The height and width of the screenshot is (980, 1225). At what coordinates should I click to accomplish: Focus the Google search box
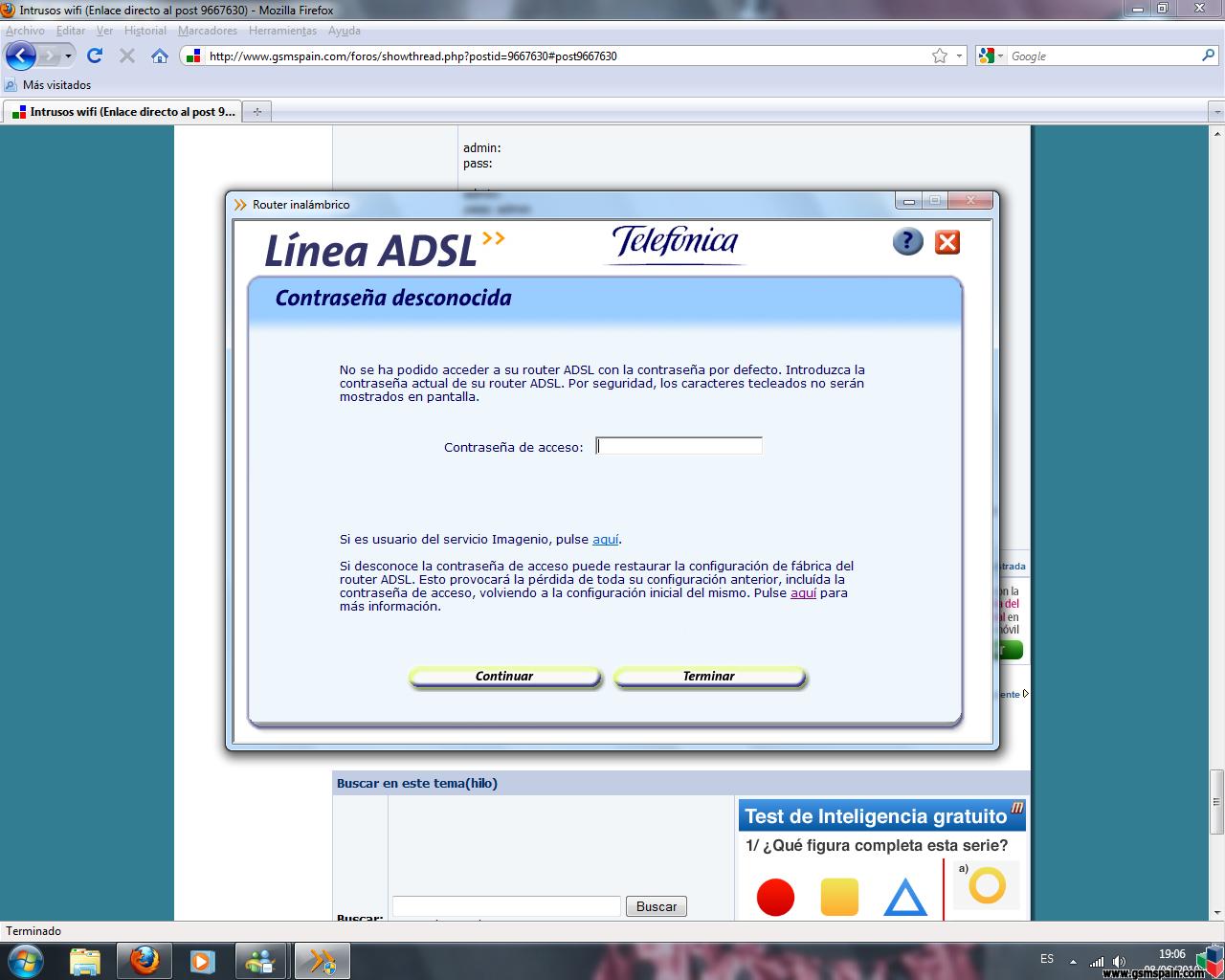point(1103,56)
